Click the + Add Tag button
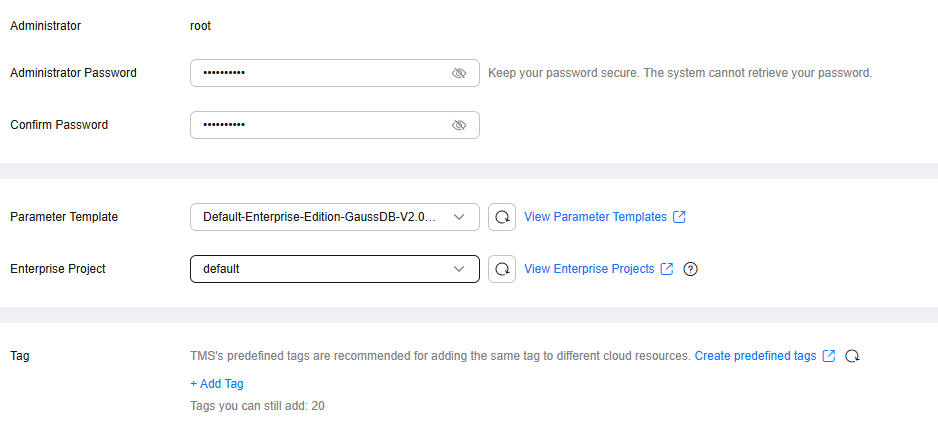938x426 pixels. click(x=217, y=384)
